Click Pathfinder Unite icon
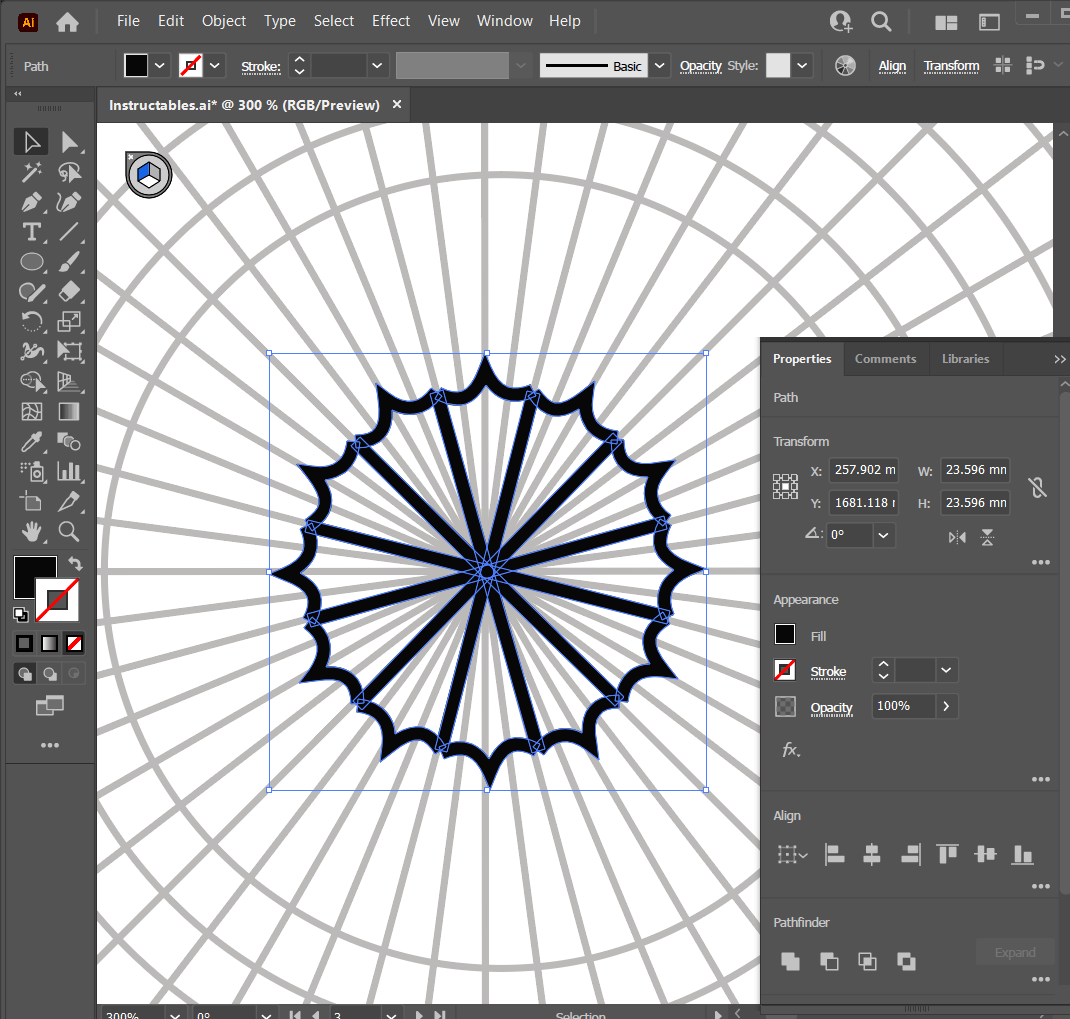1070x1019 pixels. 790,961
